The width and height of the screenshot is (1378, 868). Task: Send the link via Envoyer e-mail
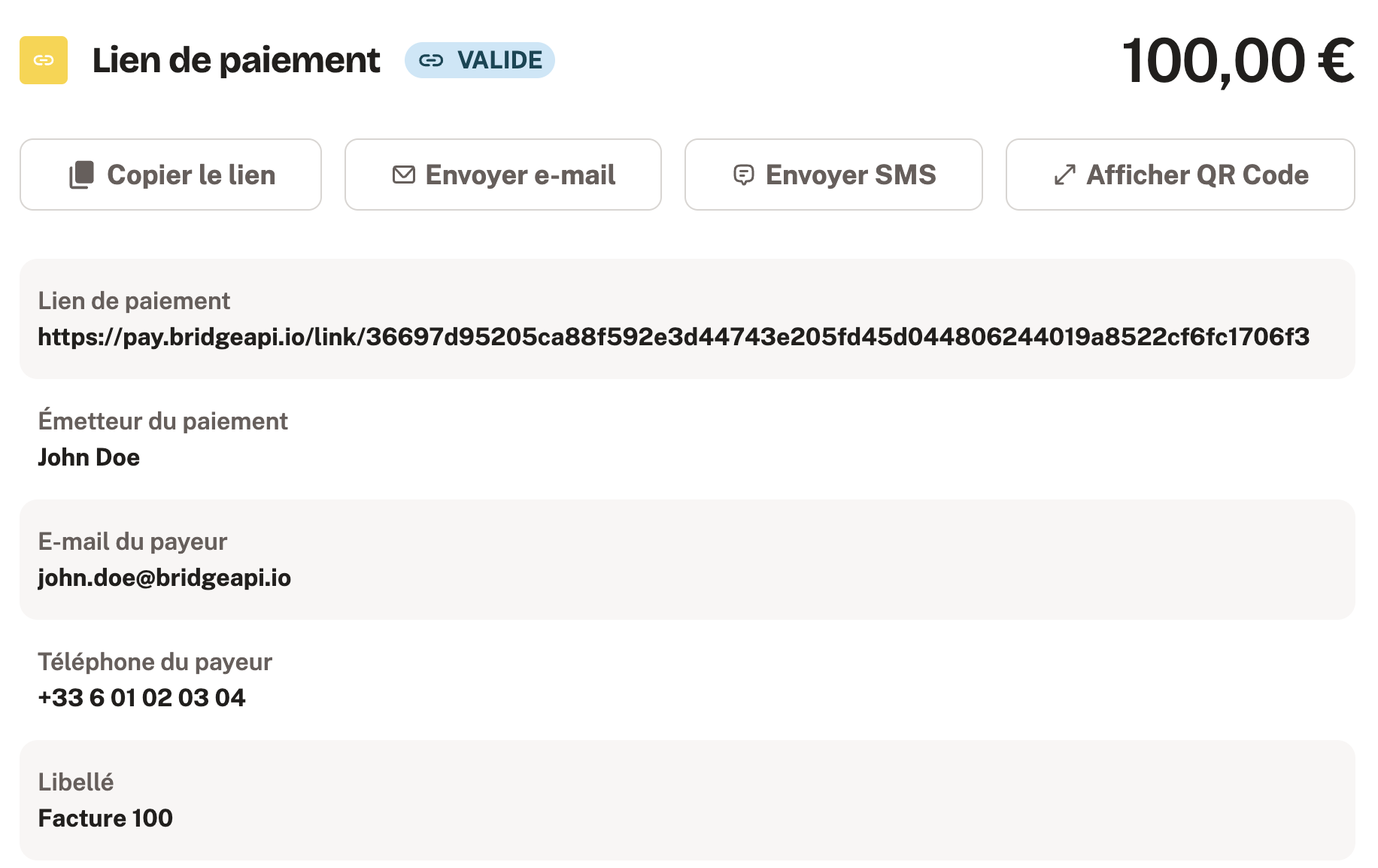(x=503, y=175)
